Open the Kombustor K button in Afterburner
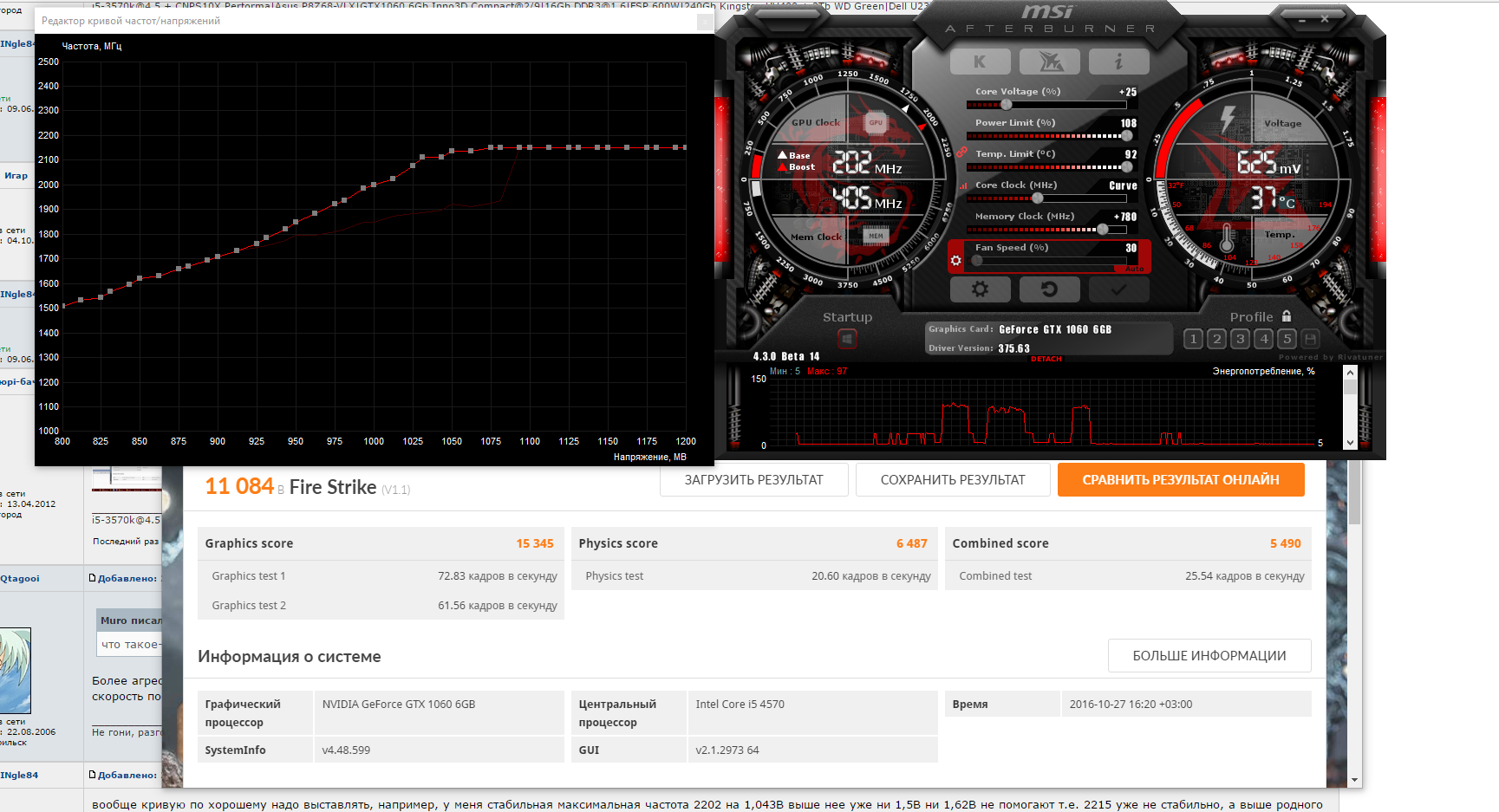 (980, 62)
